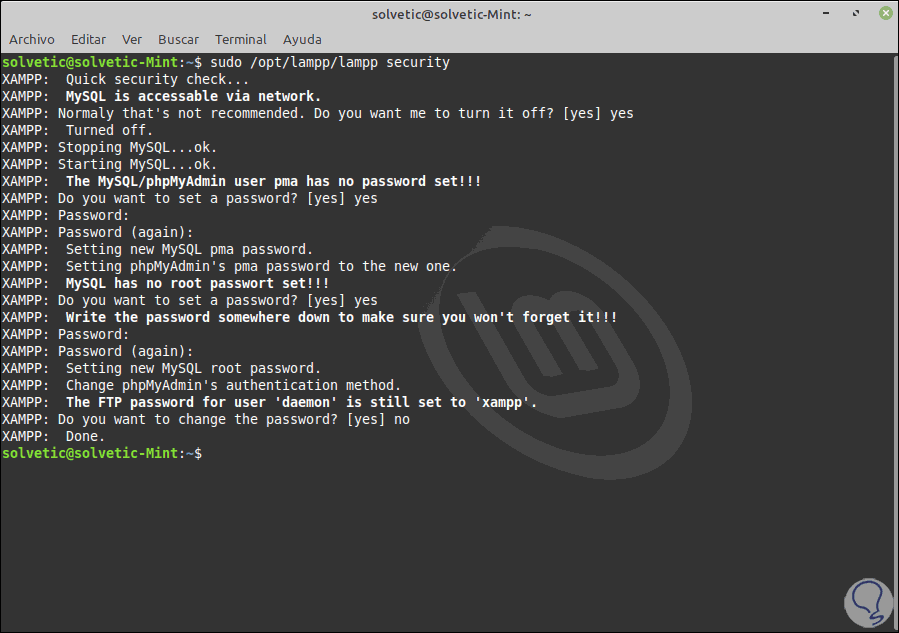Click the 'Turned off.' line

pos(77,130)
